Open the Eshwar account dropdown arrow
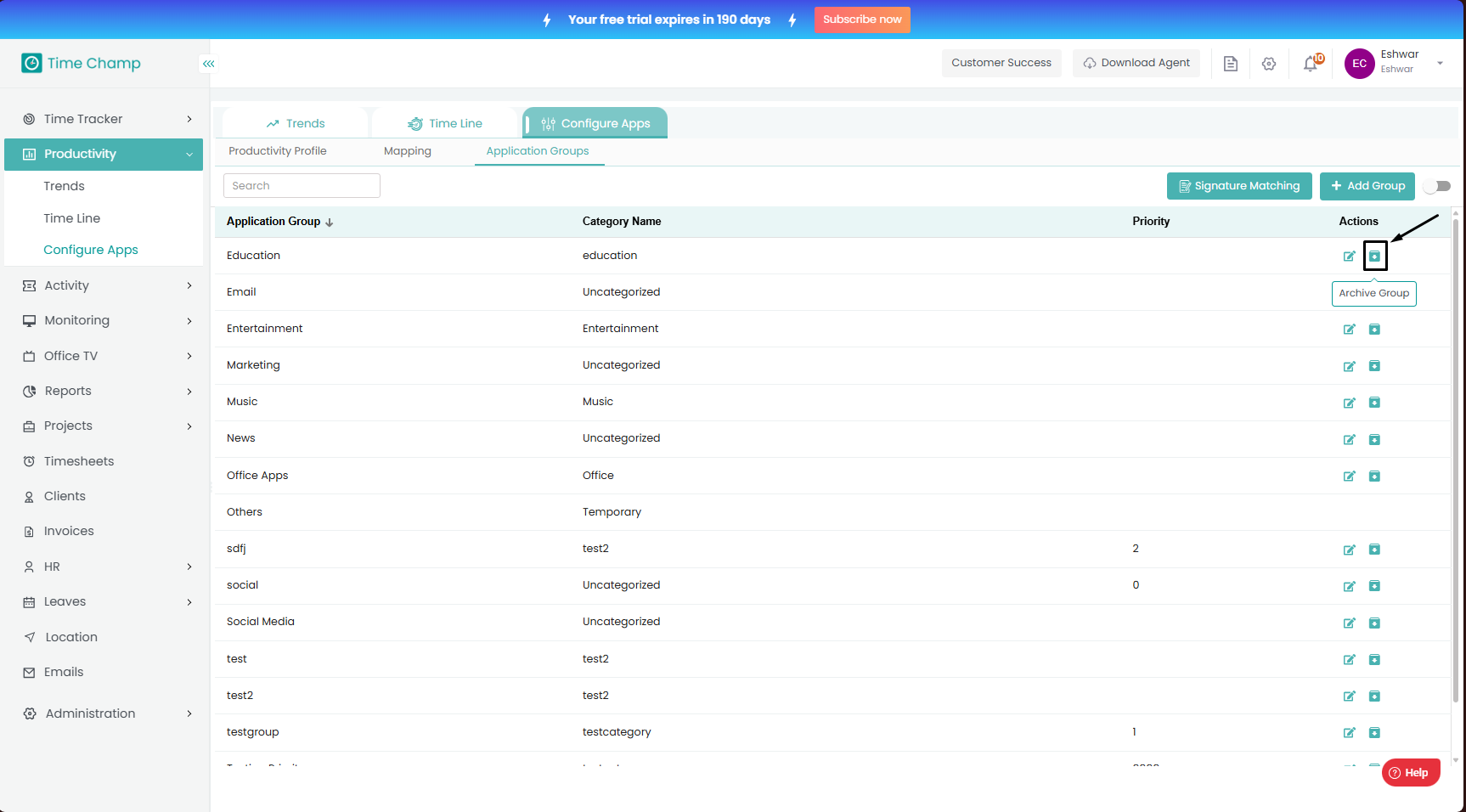The width and height of the screenshot is (1466, 812). pyautogui.click(x=1440, y=64)
